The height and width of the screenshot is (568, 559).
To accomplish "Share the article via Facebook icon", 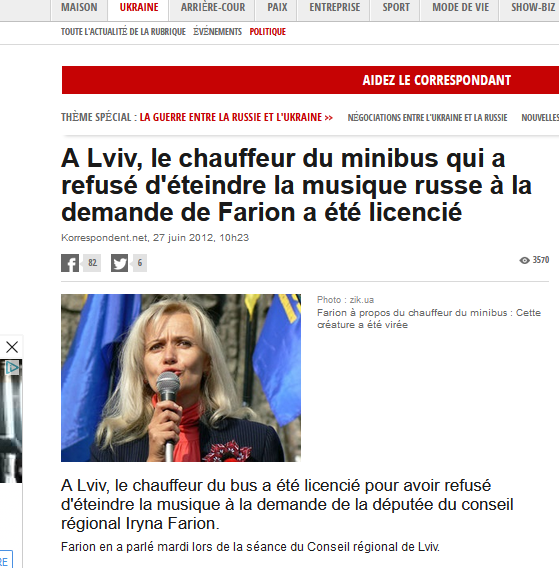I will click(x=70, y=263).
